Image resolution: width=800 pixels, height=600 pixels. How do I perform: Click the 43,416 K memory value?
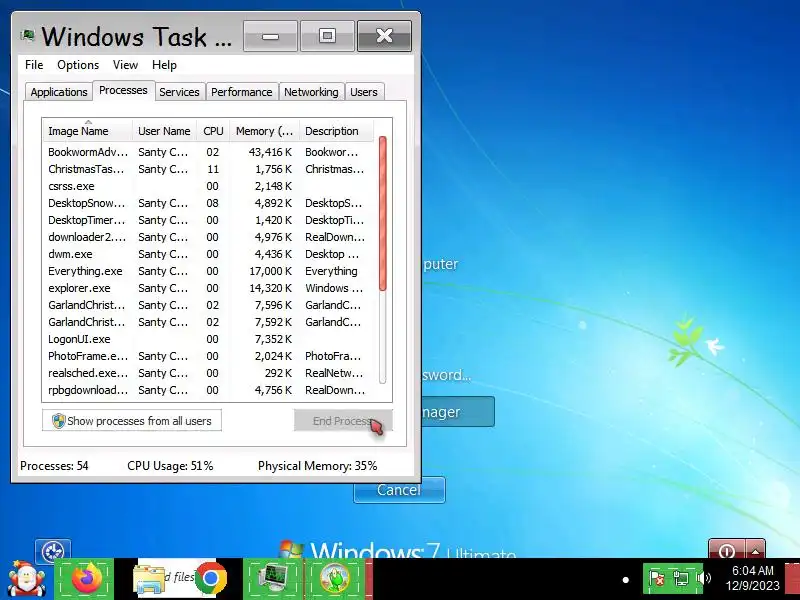tap(270, 152)
